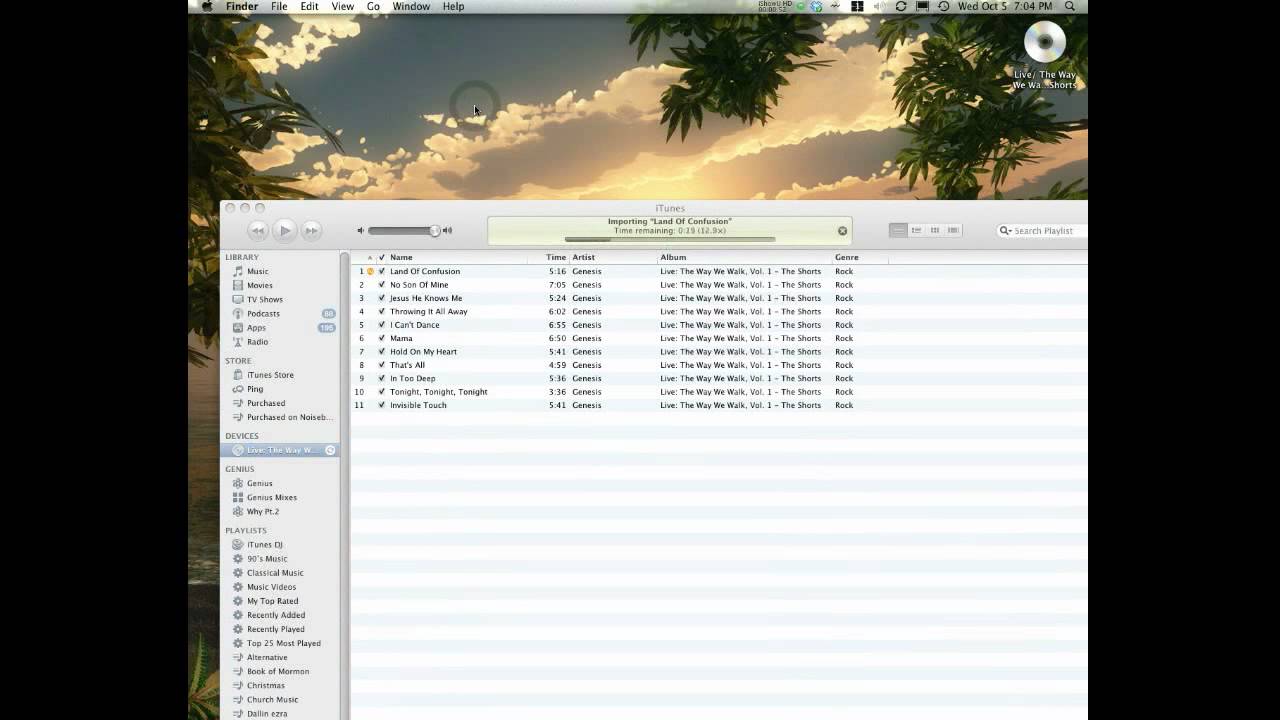Click the Next track fast-forward button

click(312, 231)
